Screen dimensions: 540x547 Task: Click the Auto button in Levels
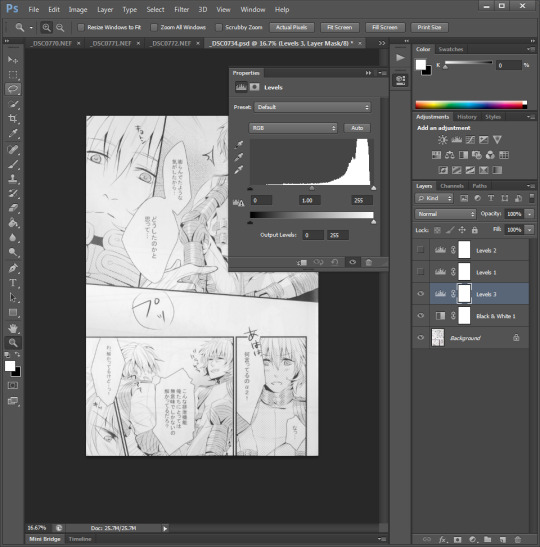(x=357, y=128)
